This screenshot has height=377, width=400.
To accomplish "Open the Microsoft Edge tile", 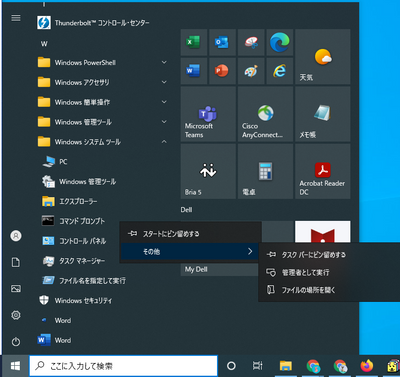I will click(280, 42).
